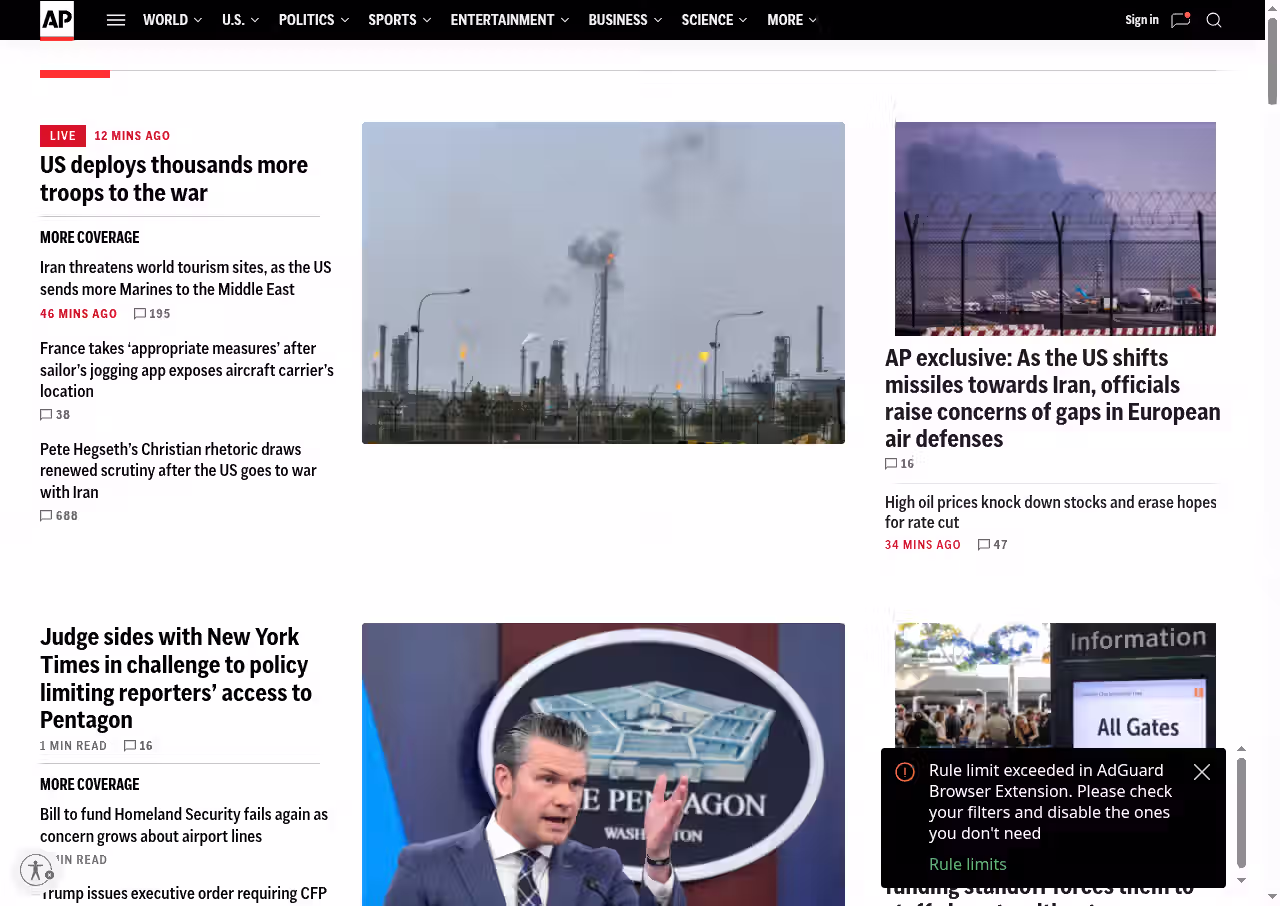
Task: Click comment icon with 47 comments
Action: click(984, 545)
